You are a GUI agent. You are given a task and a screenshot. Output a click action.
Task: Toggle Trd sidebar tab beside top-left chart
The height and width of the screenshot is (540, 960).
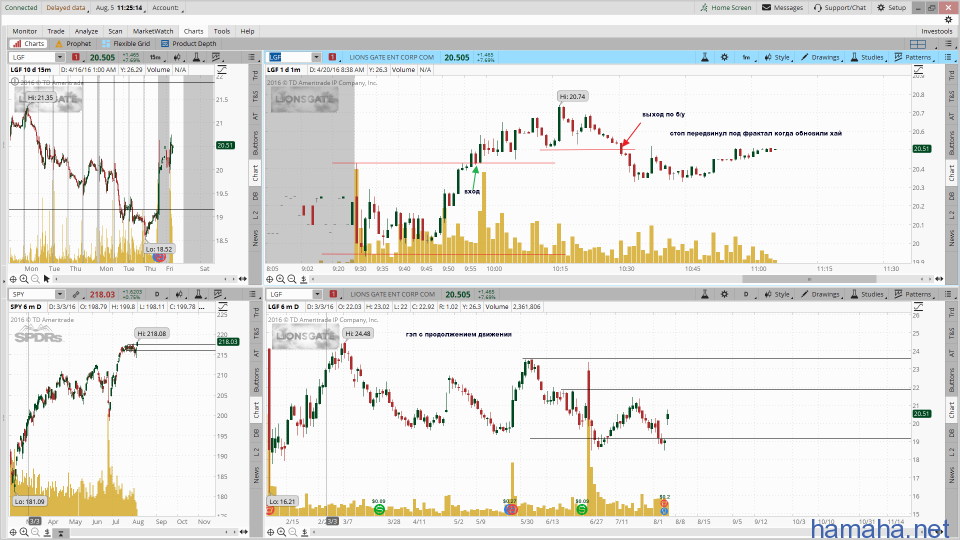tap(256, 75)
